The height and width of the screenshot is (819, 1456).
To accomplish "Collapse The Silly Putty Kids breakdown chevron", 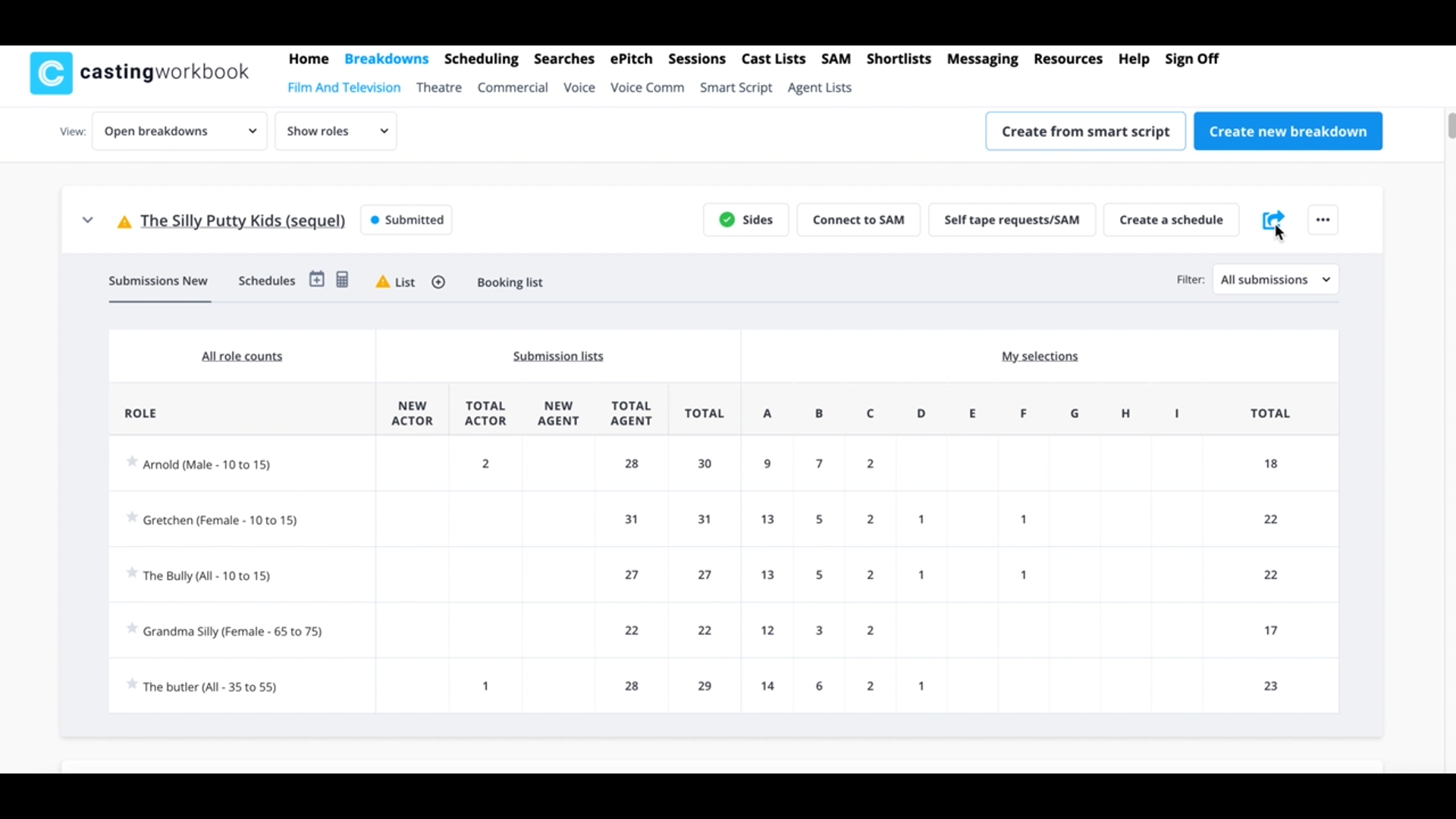I will pos(88,220).
